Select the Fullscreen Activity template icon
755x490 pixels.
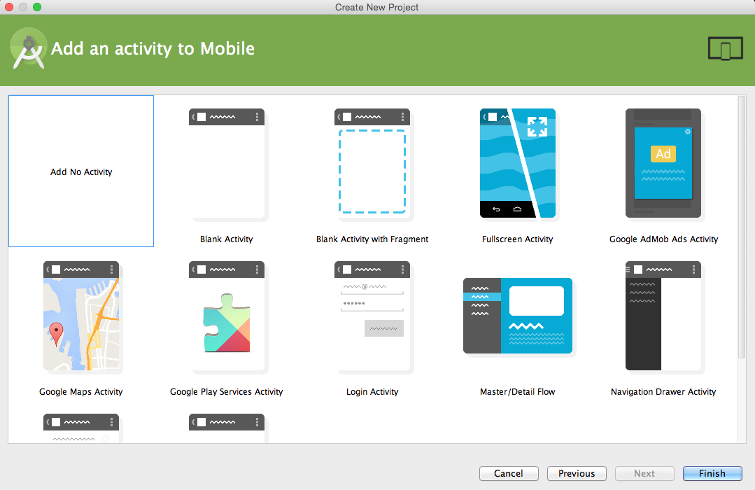click(518, 164)
